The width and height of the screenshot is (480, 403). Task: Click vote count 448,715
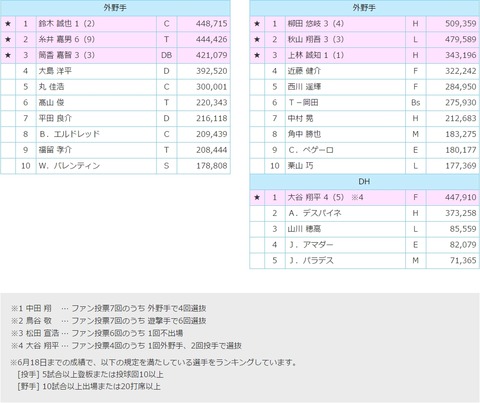point(212,24)
